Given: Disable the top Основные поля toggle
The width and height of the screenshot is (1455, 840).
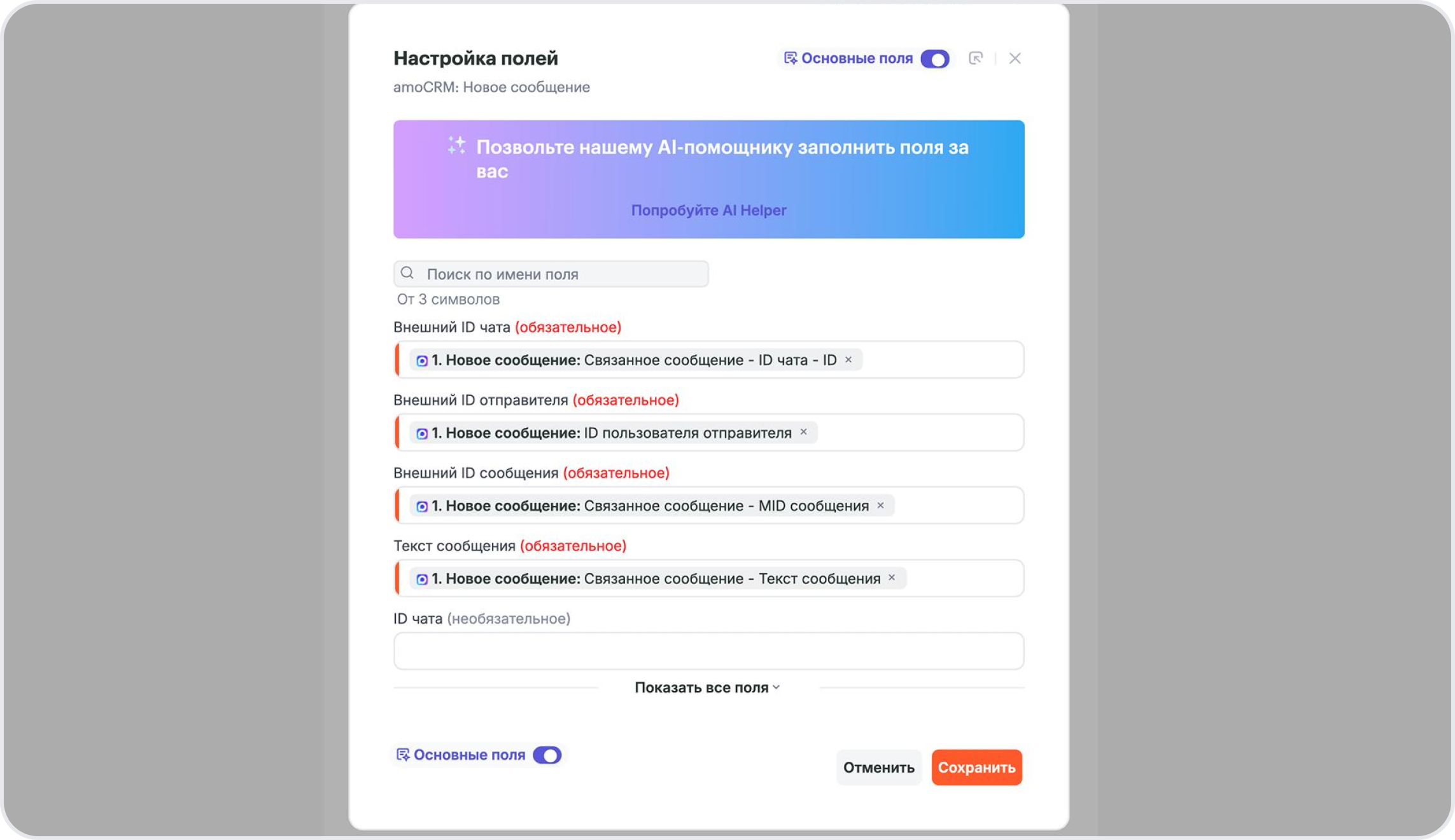Looking at the screenshot, I should 935,58.
